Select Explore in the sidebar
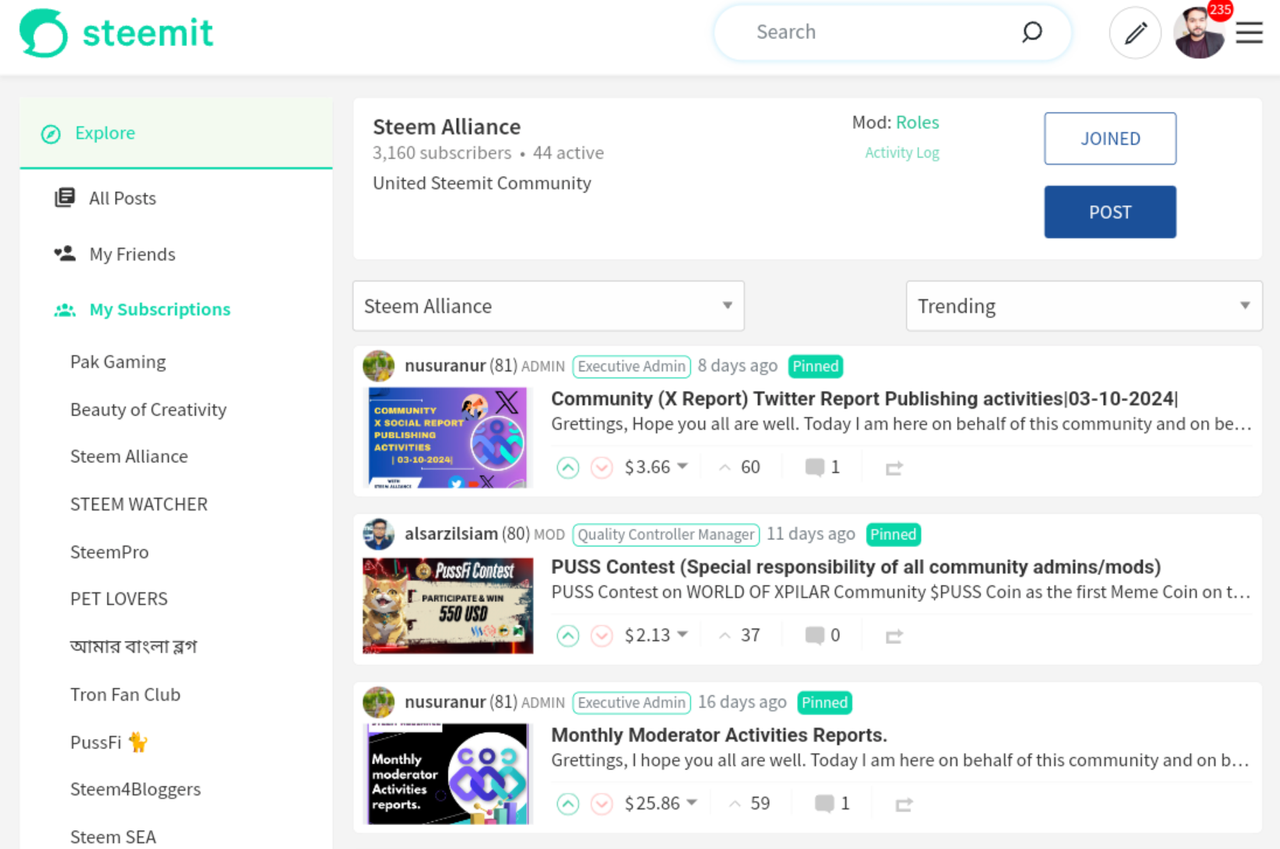 click(176, 134)
